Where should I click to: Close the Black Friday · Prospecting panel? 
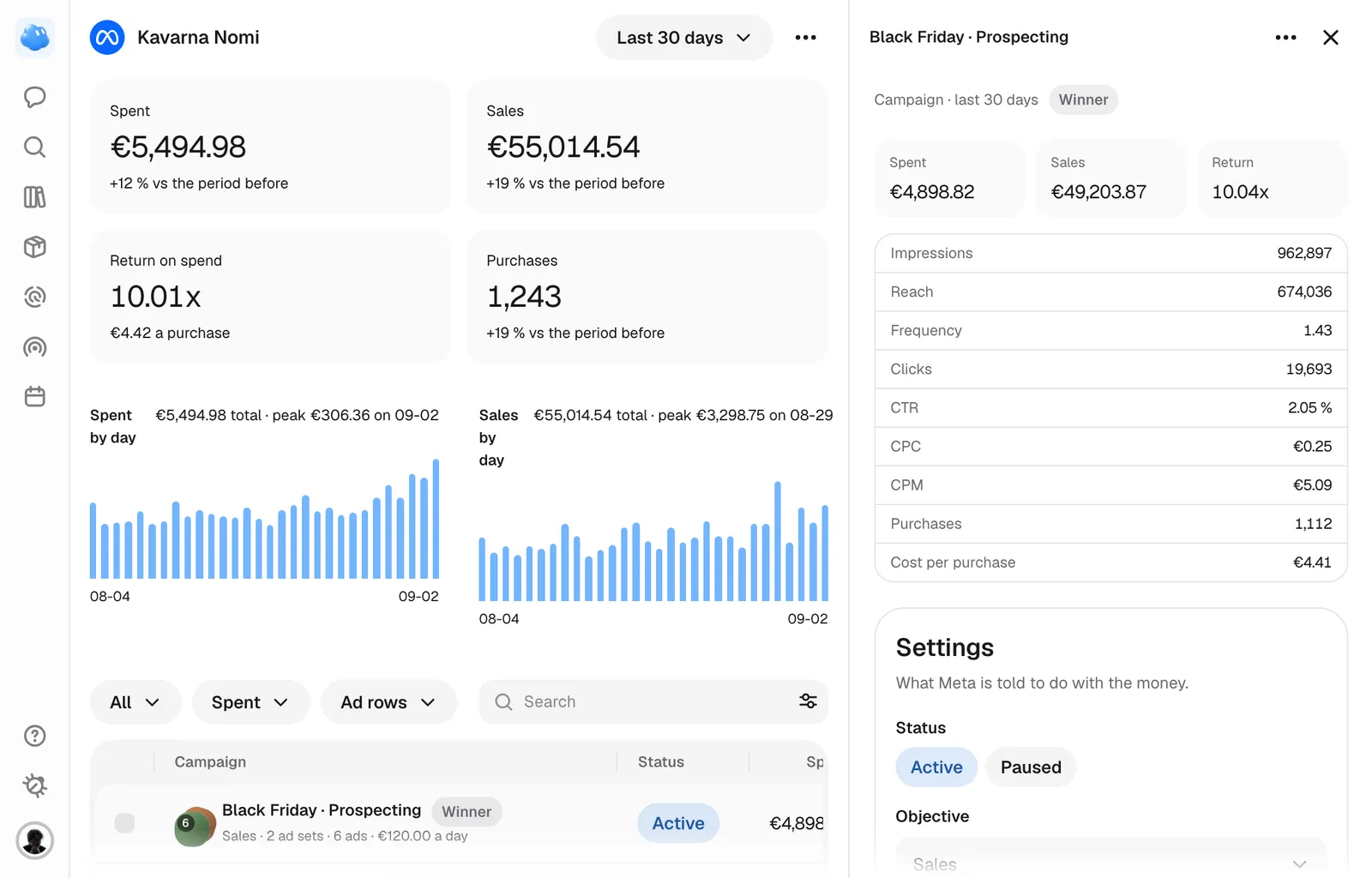pyautogui.click(x=1331, y=38)
